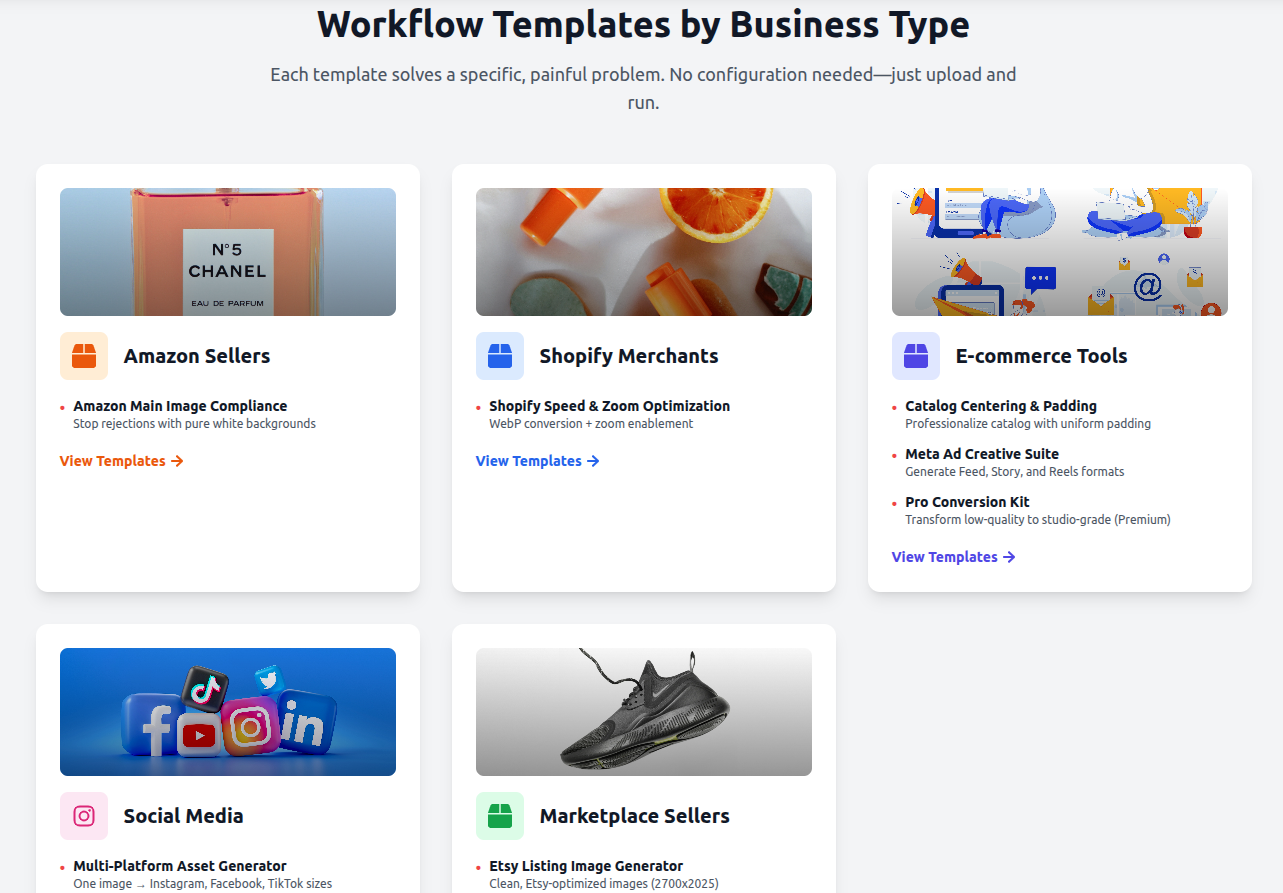
Task: Click Shopify Speed & Zoom Optimization item
Action: pos(610,406)
